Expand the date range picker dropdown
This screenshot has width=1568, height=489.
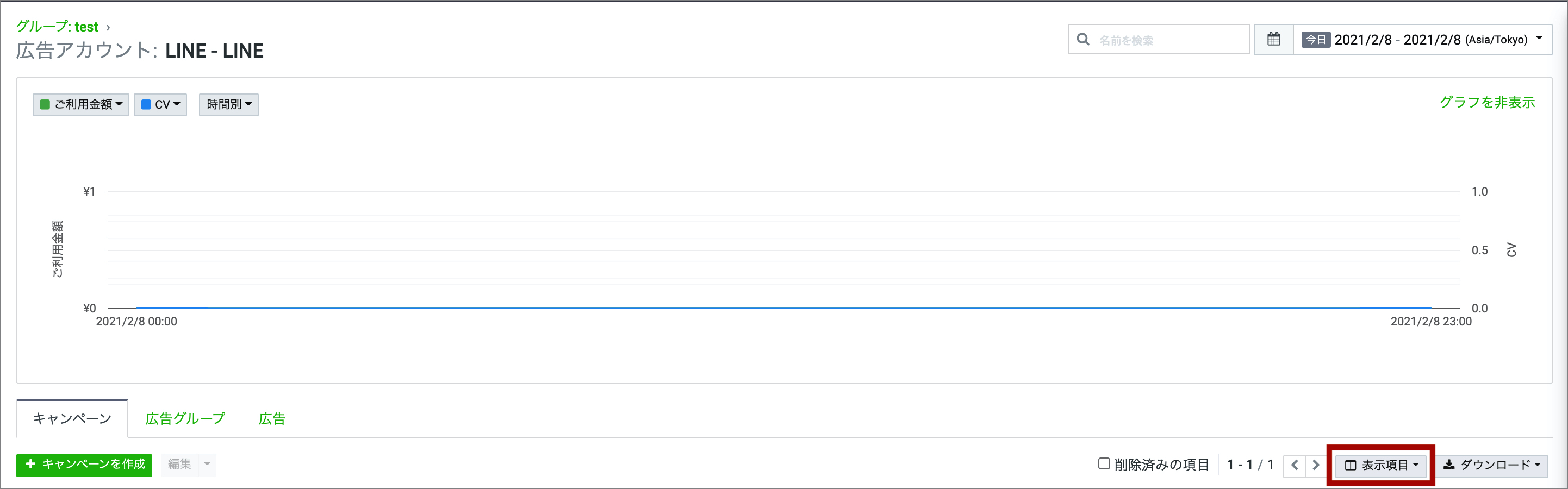1539,39
